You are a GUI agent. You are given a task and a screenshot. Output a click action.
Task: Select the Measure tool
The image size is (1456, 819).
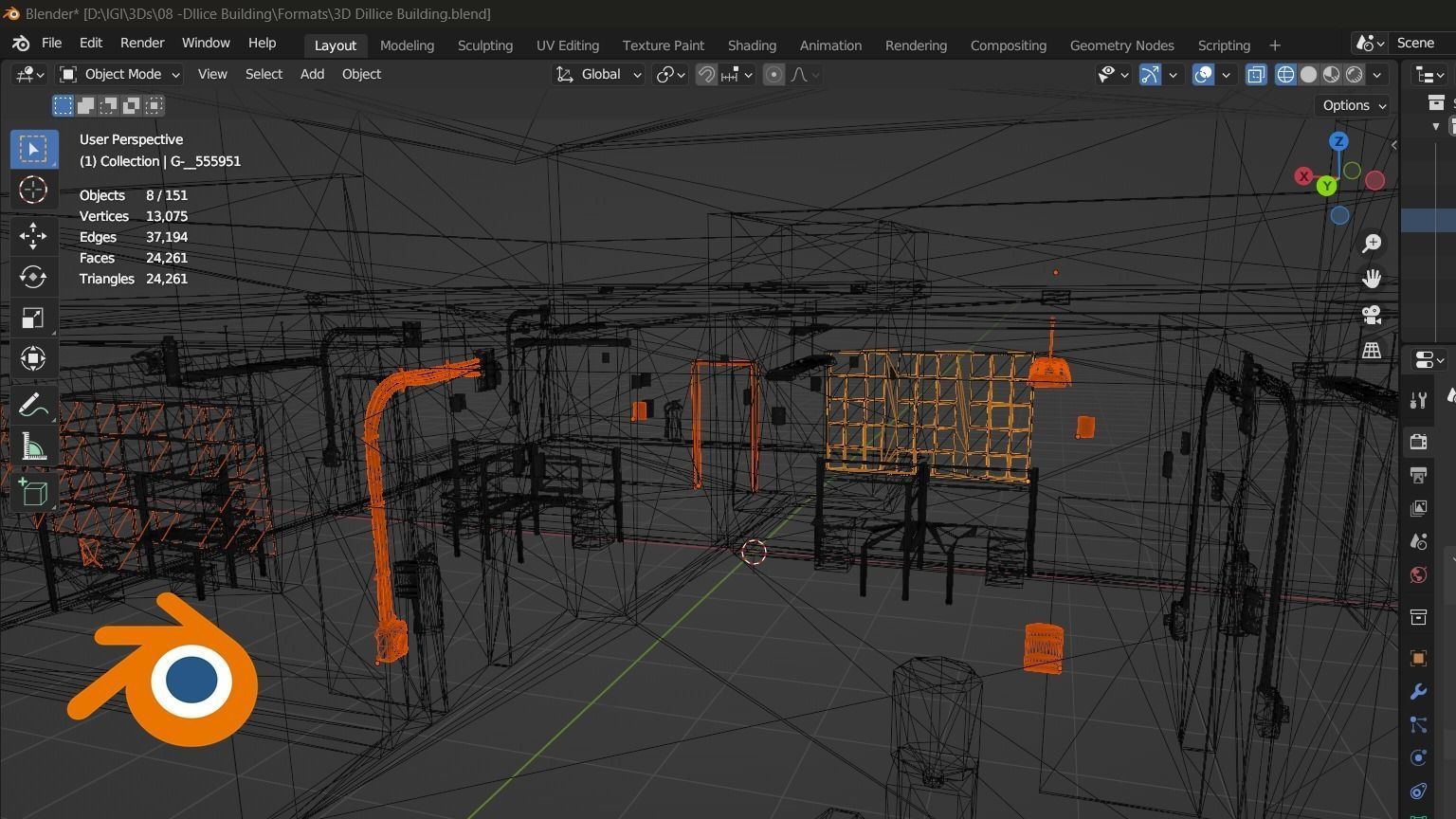pos(34,446)
